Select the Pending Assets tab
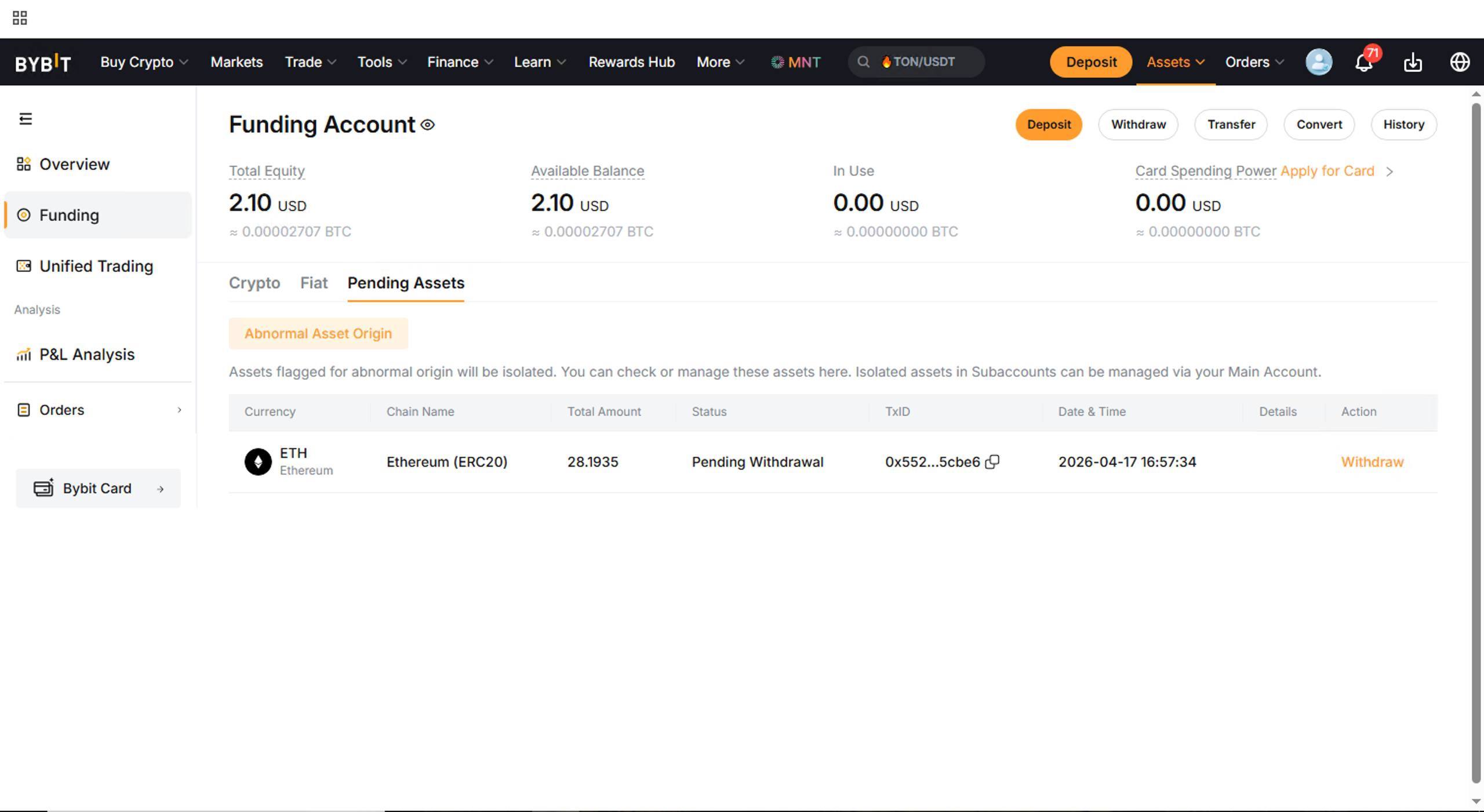This screenshot has height=812, width=1484. click(x=406, y=283)
